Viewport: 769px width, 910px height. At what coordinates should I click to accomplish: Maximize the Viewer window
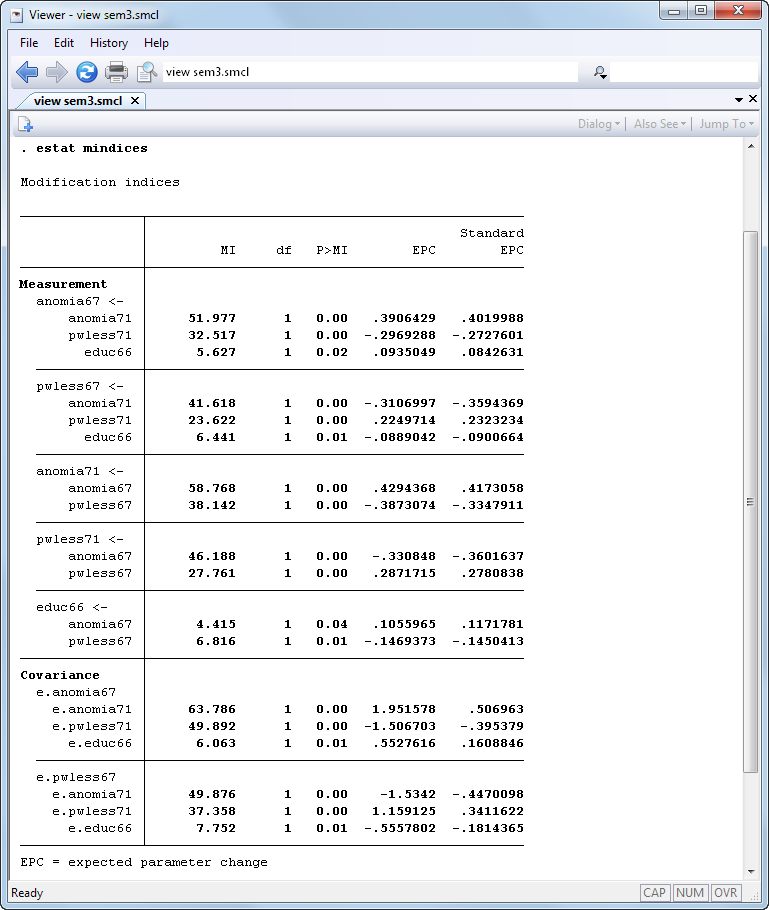tap(701, 11)
